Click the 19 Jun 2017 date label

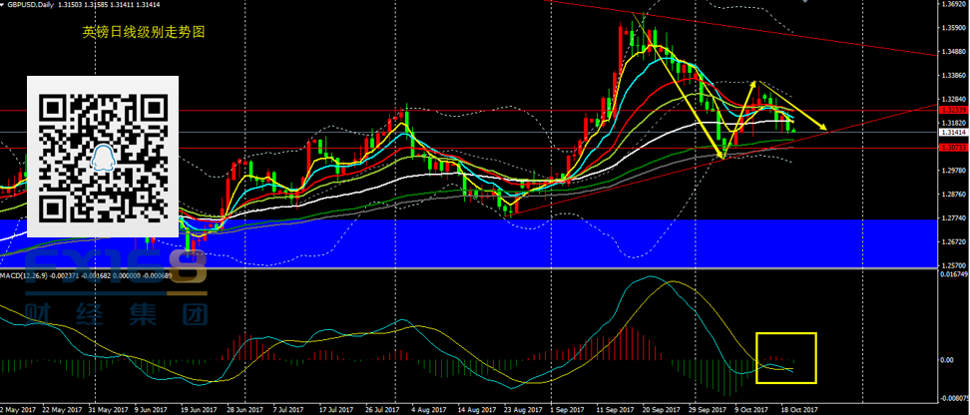click(196, 409)
